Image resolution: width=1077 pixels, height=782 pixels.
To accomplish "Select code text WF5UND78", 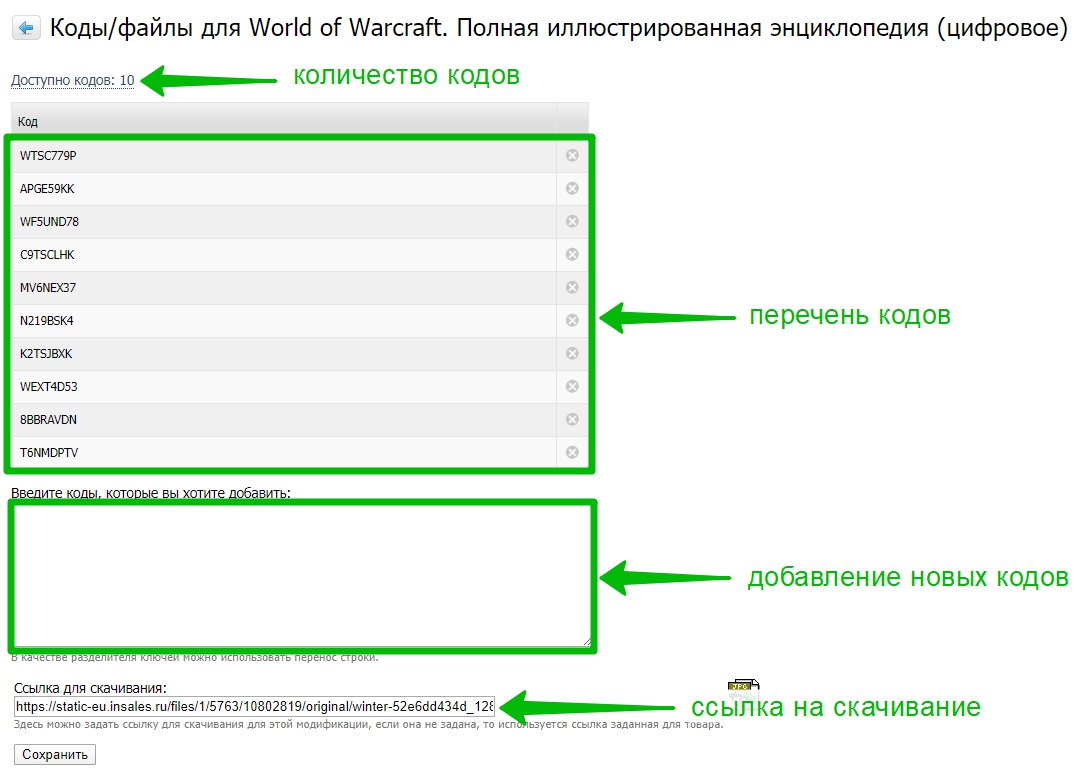I will (49, 222).
